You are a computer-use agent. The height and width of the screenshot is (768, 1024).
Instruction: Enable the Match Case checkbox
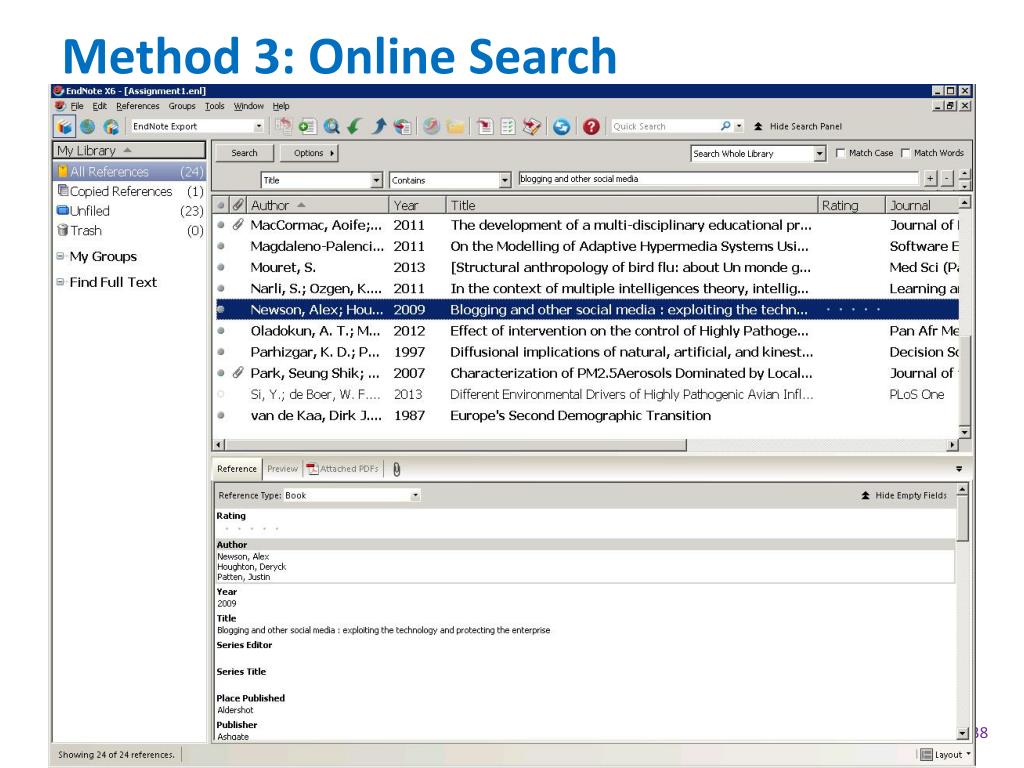(840, 153)
